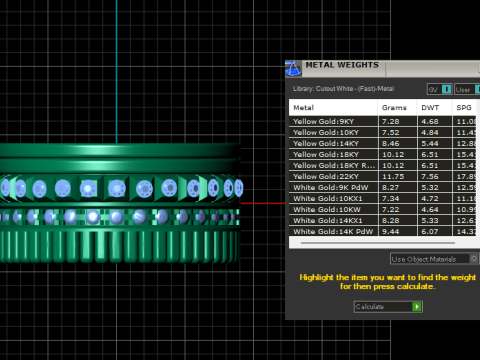Toggle the User library switch
This screenshot has width=480, height=360.
(x=467, y=89)
